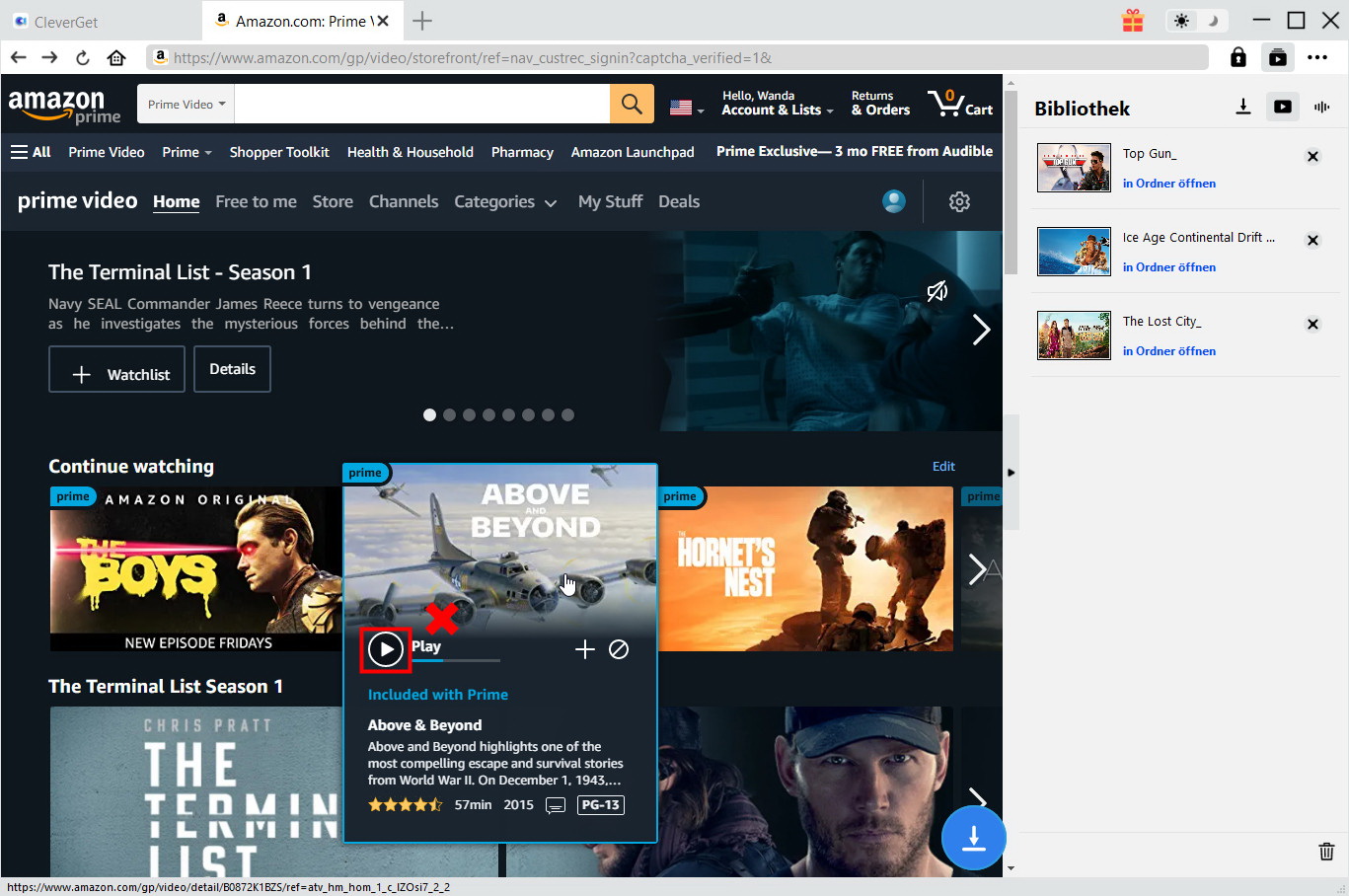
Task: Expand the Categories dropdown
Action: click(505, 201)
